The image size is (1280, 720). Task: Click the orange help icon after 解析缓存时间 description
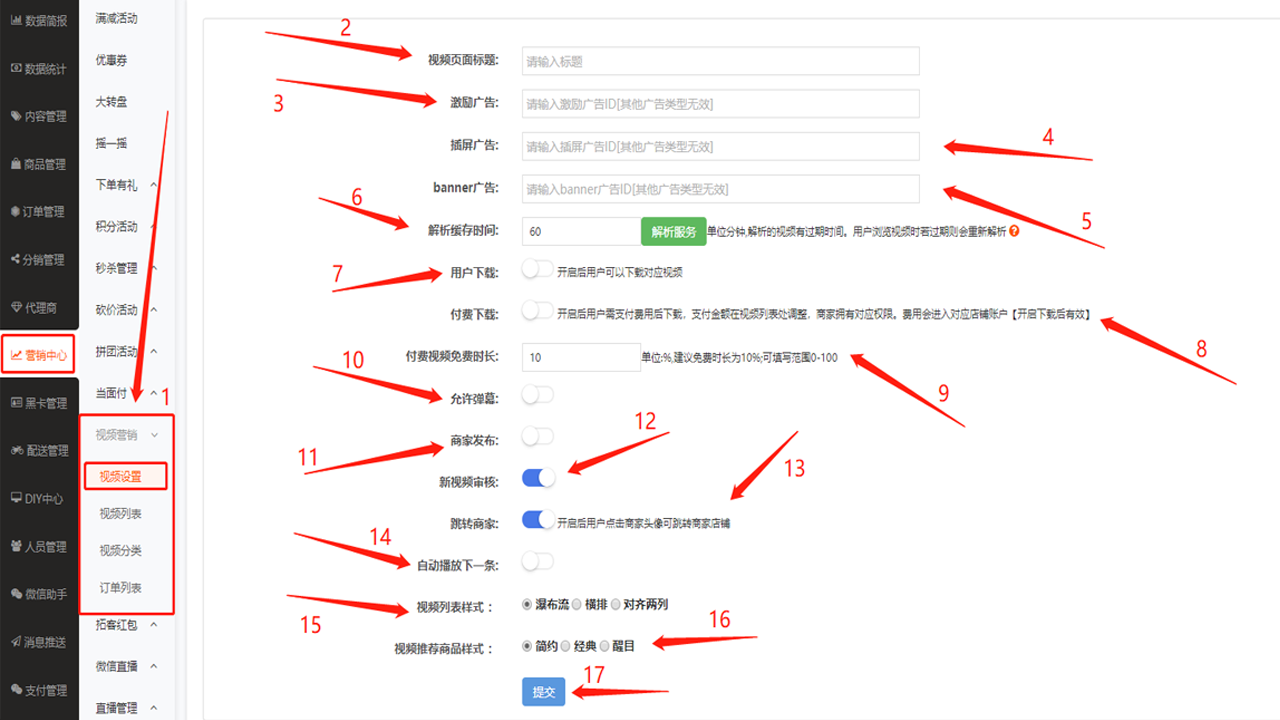pos(1014,231)
